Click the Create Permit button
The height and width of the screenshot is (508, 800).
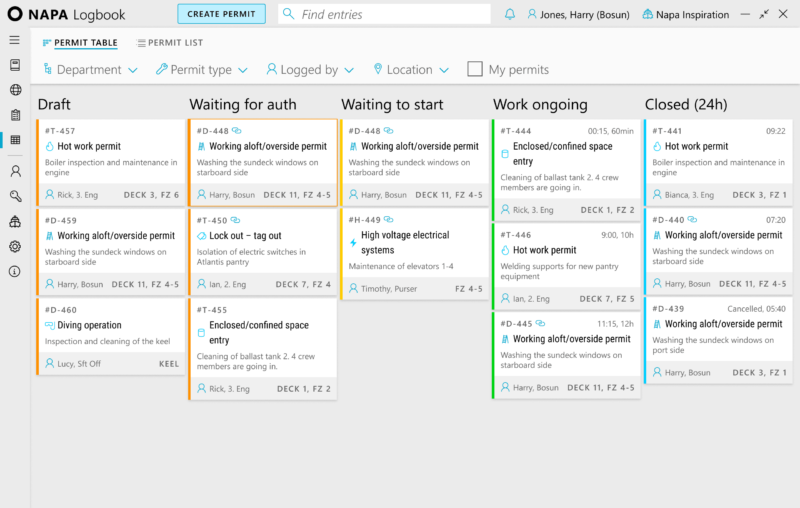tap(221, 14)
